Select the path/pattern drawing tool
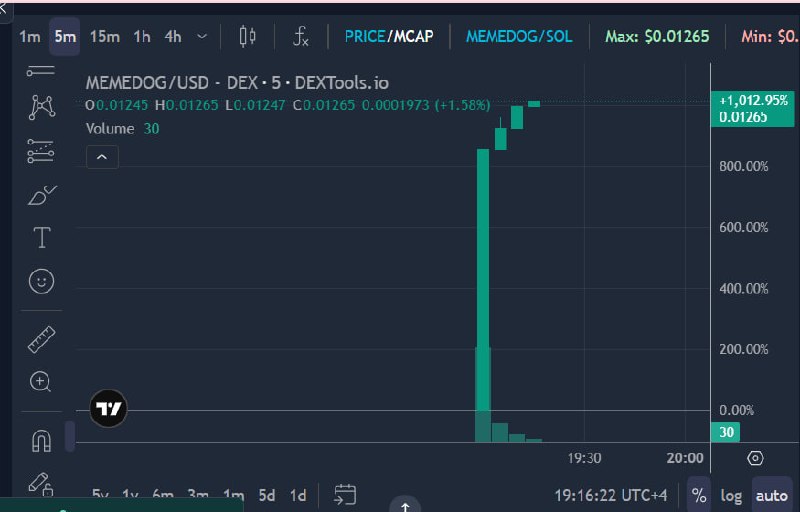 41,108
